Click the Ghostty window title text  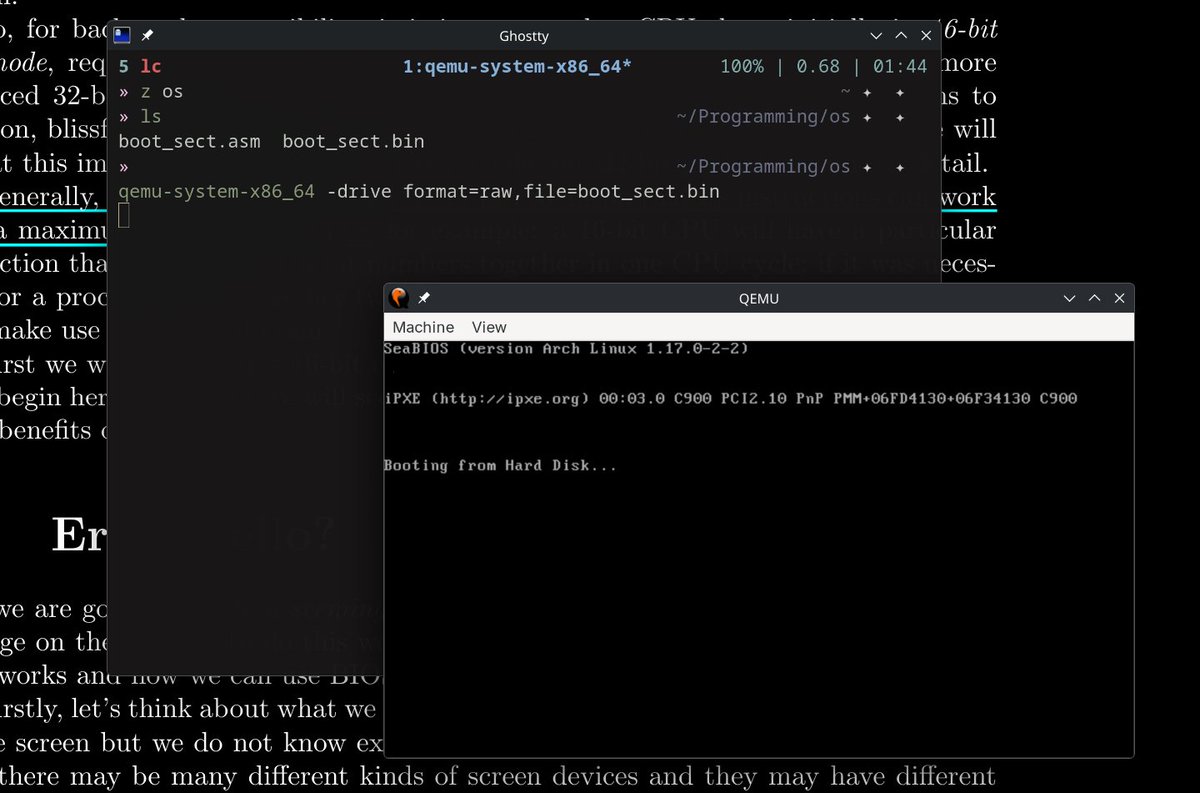pos(524,35)
